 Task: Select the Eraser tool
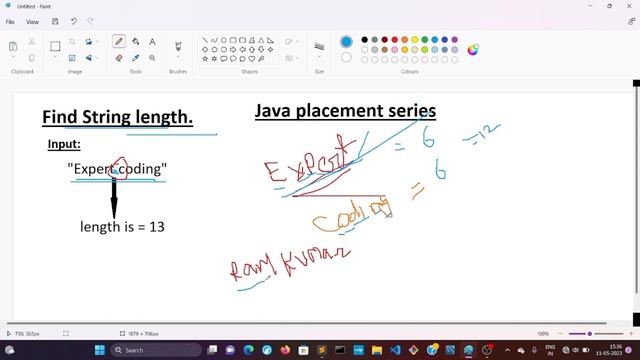119,58
